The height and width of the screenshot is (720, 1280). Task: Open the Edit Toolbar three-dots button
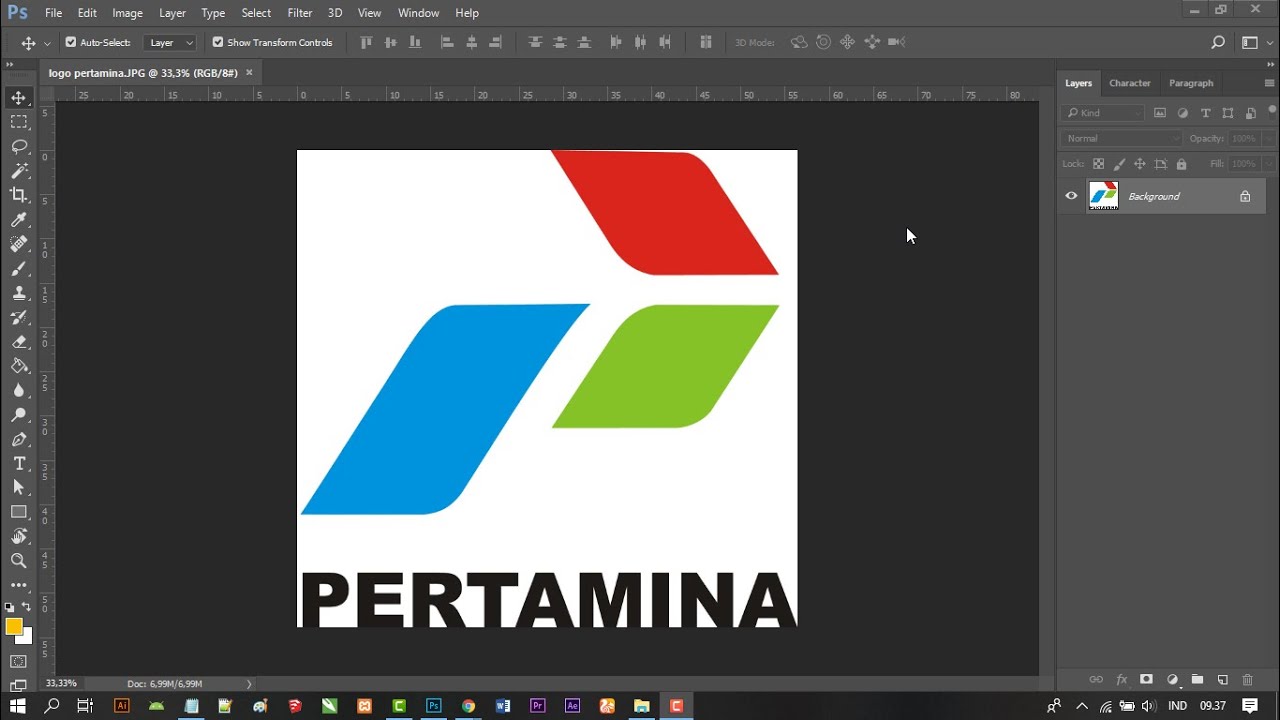tap(19, 585)
